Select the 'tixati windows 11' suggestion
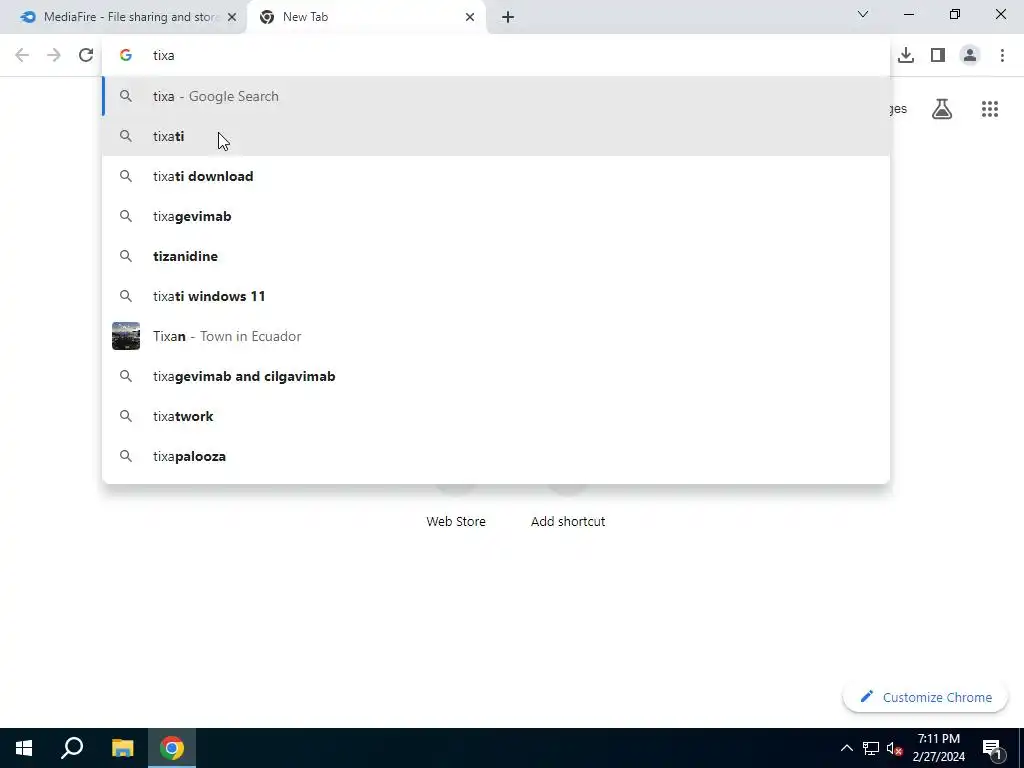The width and height of the screenshot is (1024, 768). coord(496,296)
